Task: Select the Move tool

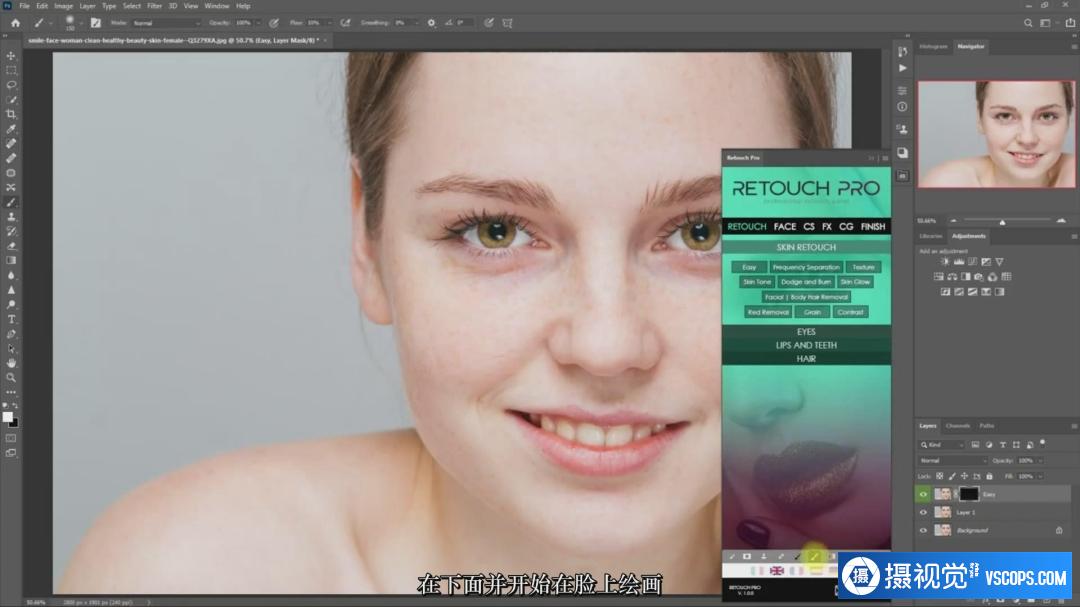Action: (x=11, y=56)
